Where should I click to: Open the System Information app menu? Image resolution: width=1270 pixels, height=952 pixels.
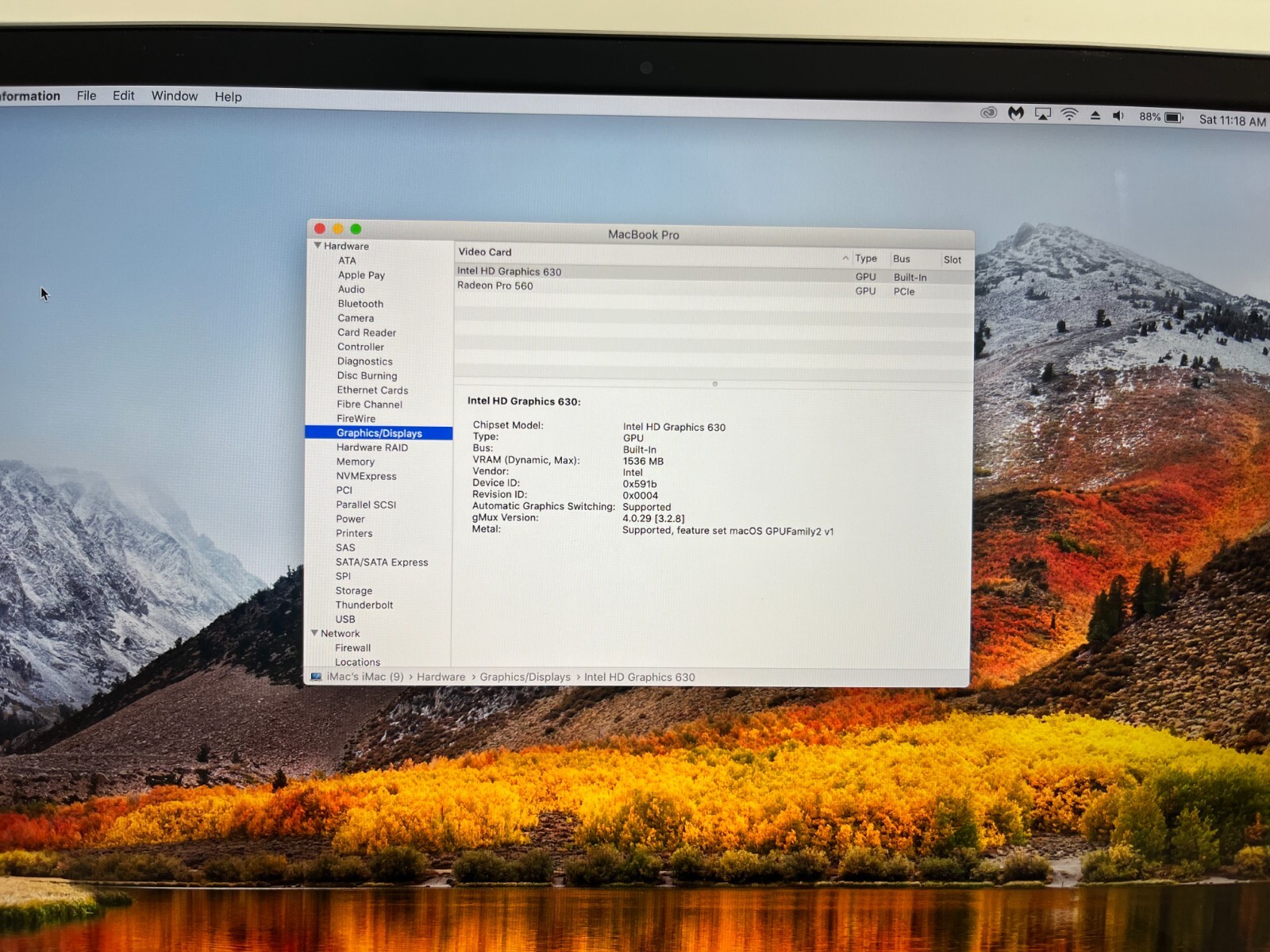point(30,96)
